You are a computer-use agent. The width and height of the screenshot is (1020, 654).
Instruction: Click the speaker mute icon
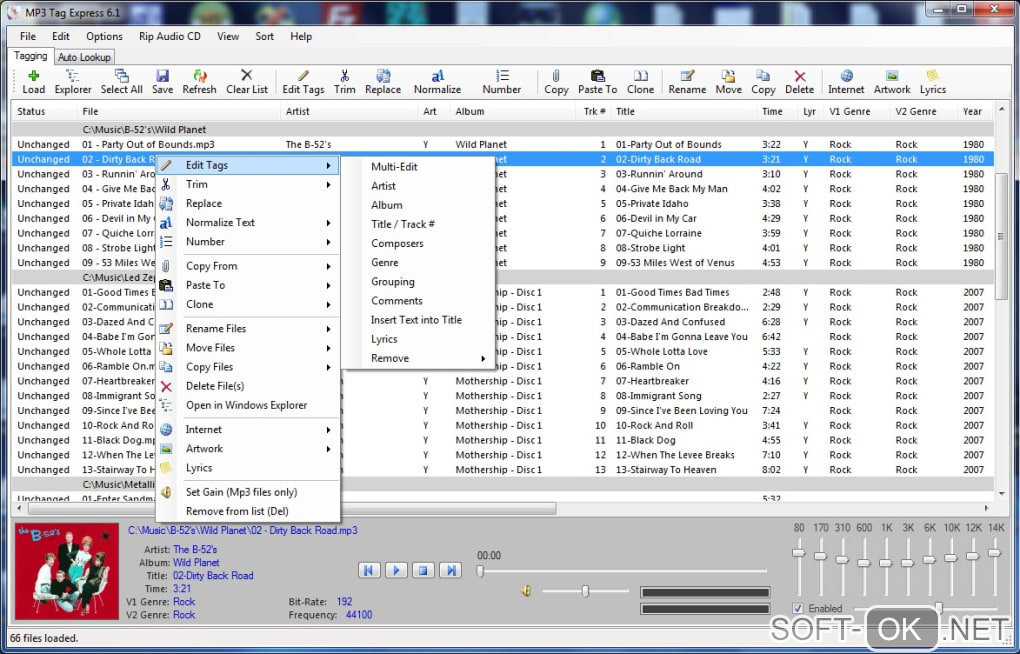click(x=526, y=591)
